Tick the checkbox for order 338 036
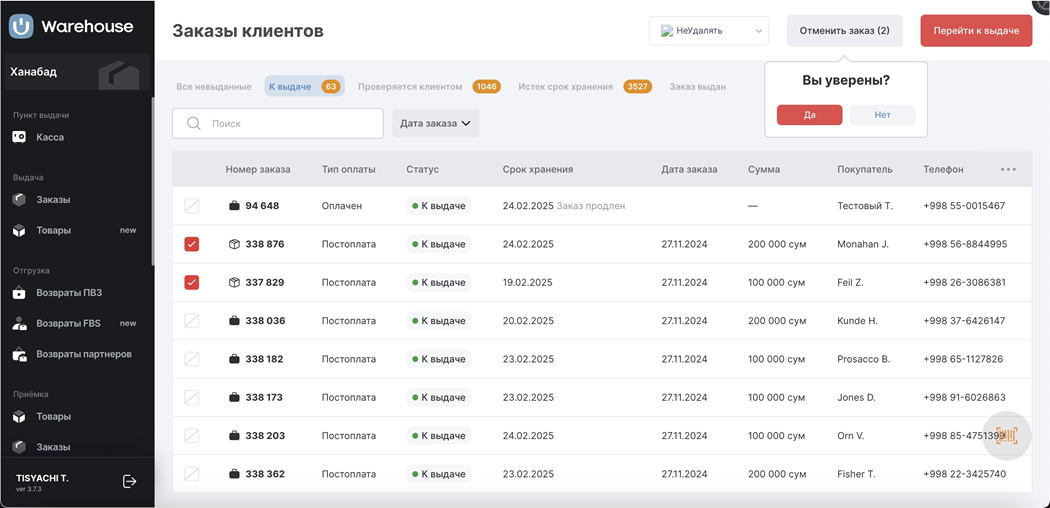Viewport: 1050px width, 508px height. pos(192,321)
